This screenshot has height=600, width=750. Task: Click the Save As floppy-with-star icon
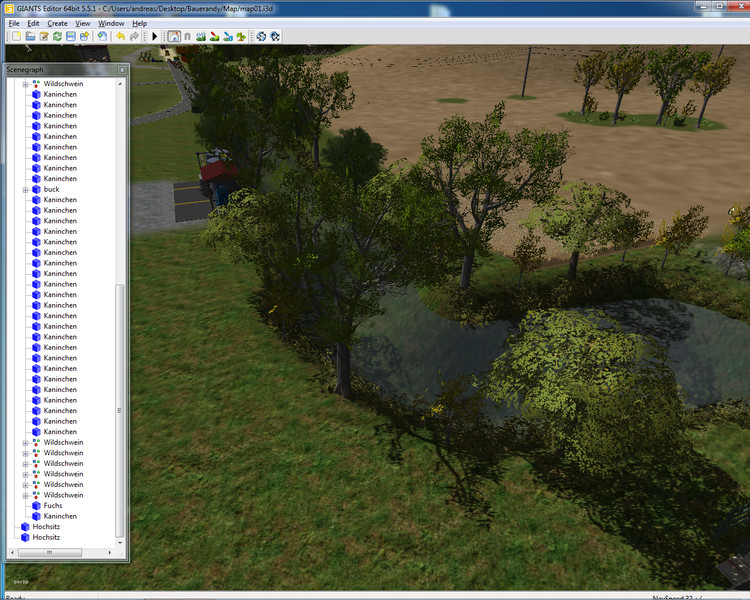pyautogui.click(x=85, y=36)
